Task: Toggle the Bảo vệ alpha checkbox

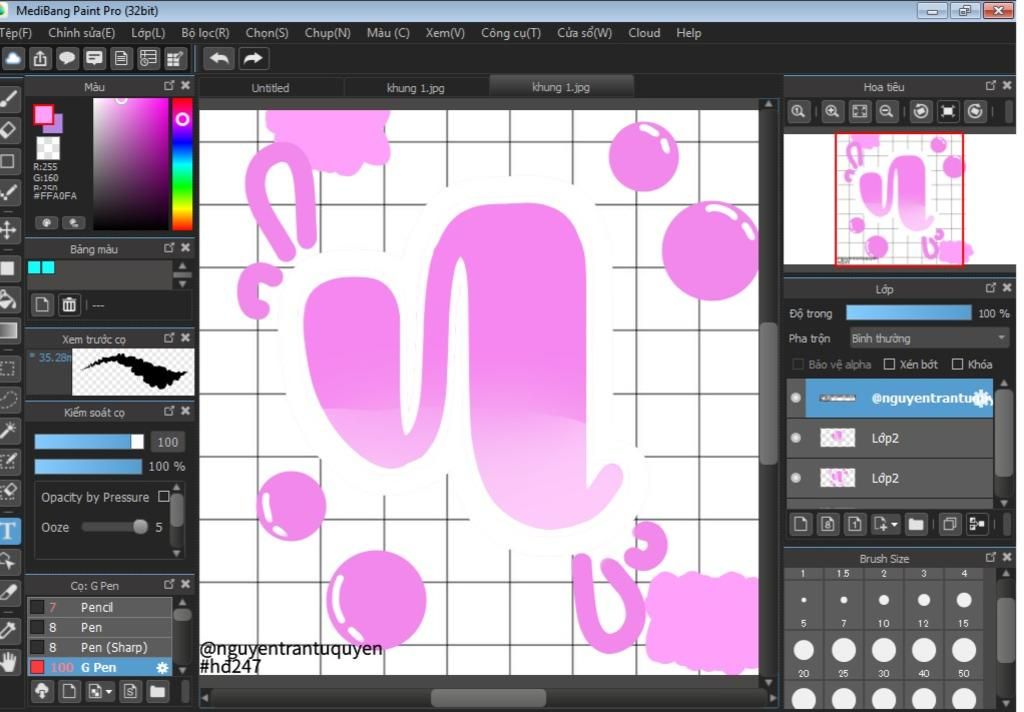Action: coord(797,364)
